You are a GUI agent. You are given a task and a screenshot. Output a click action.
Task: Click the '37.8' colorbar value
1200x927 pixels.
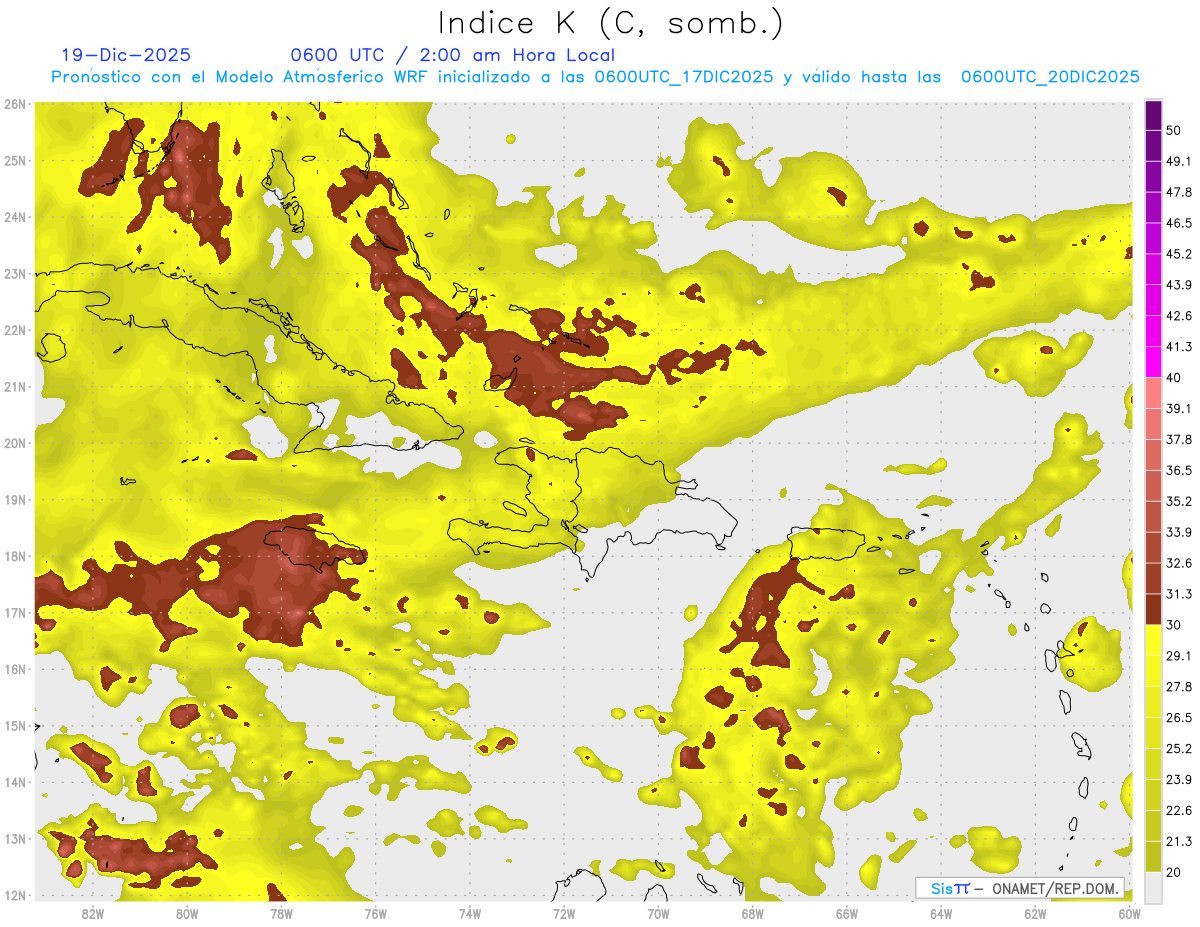(x=1178, y=439)
